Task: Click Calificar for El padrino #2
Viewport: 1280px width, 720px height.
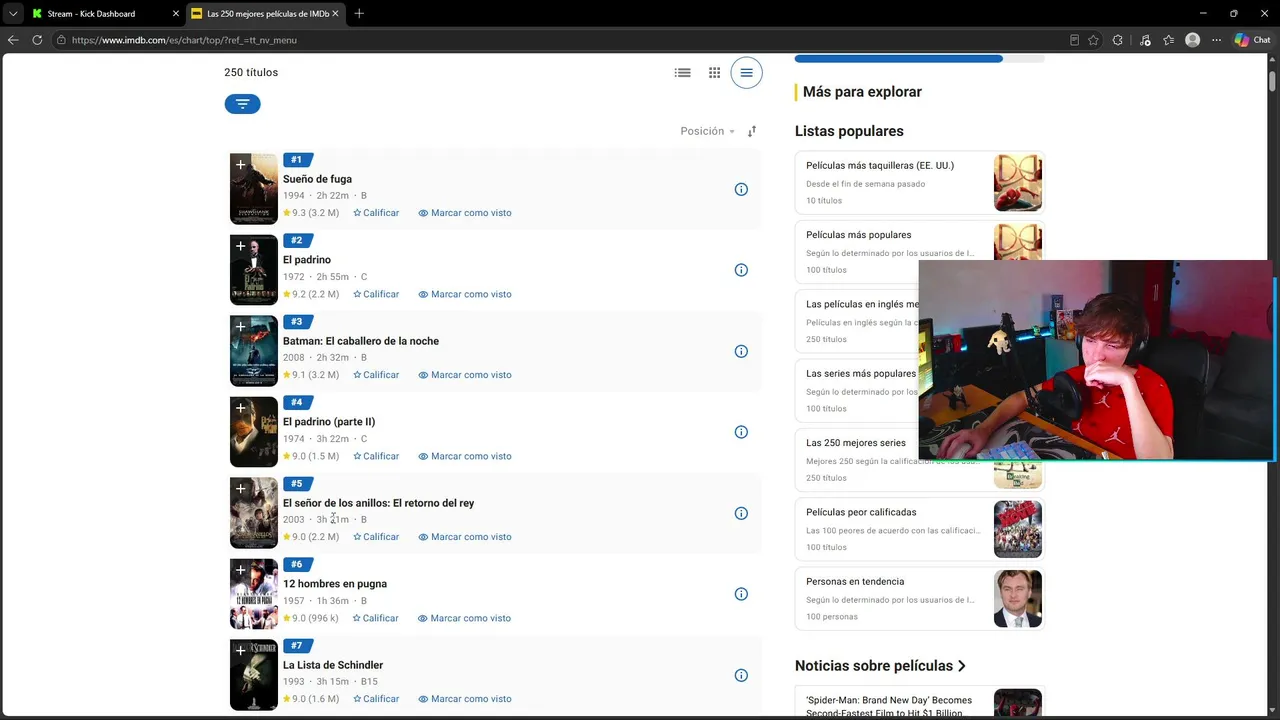Action: [x=376, y=294]
